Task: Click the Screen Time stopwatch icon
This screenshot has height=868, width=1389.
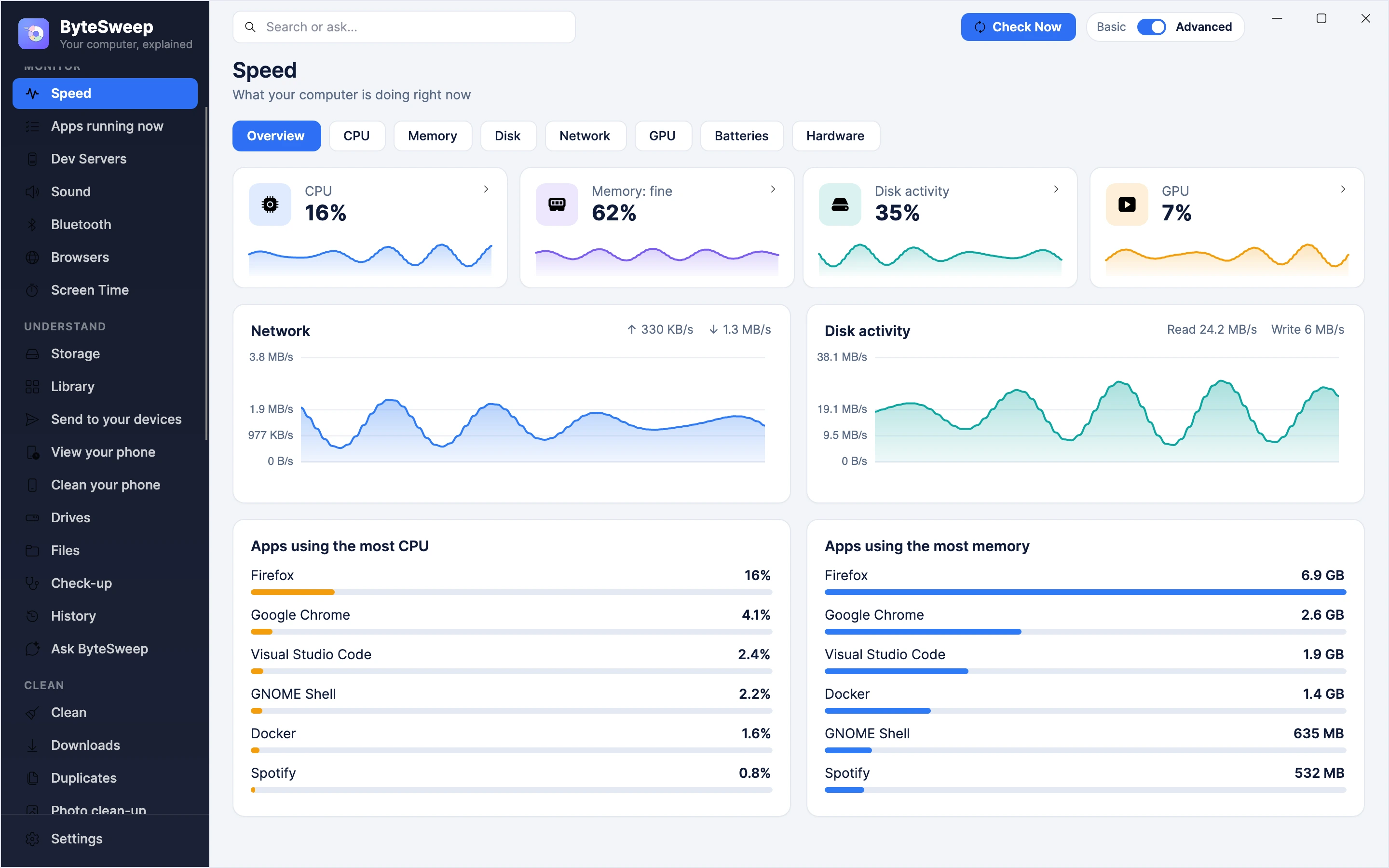Action: 33,290
